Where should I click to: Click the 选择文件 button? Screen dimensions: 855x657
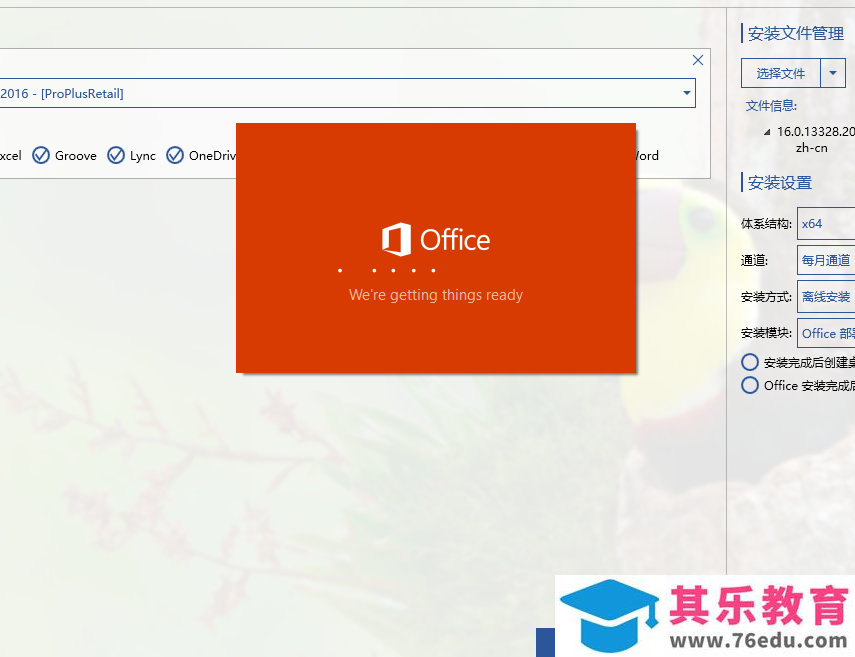[780, 73]
